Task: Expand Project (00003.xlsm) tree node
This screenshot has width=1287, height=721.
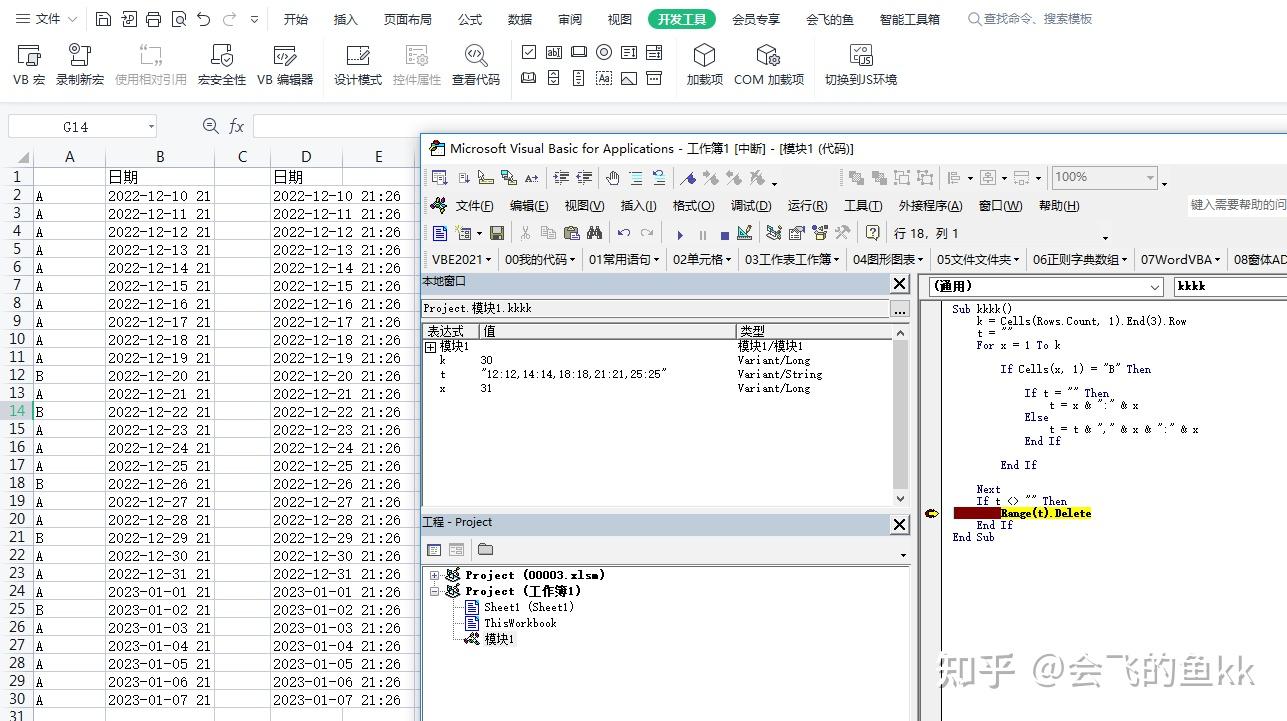Action: tap(435, 575)
